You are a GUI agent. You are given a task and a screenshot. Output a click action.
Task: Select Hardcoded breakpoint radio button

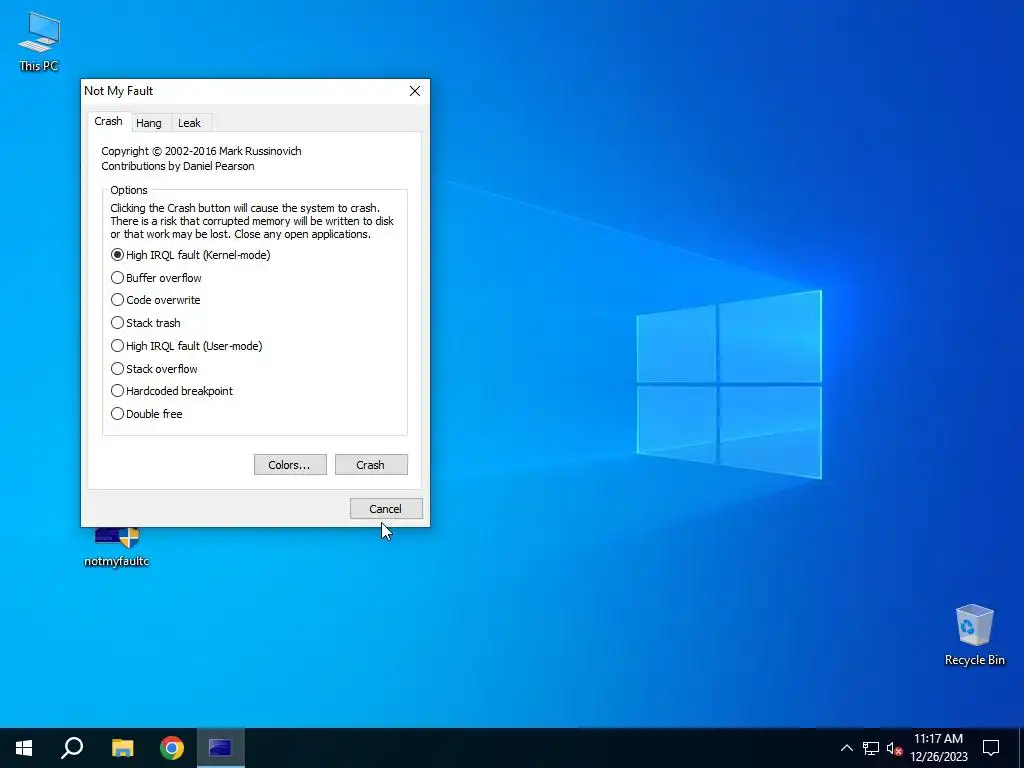pyautogui.click(x=172, y=391)
